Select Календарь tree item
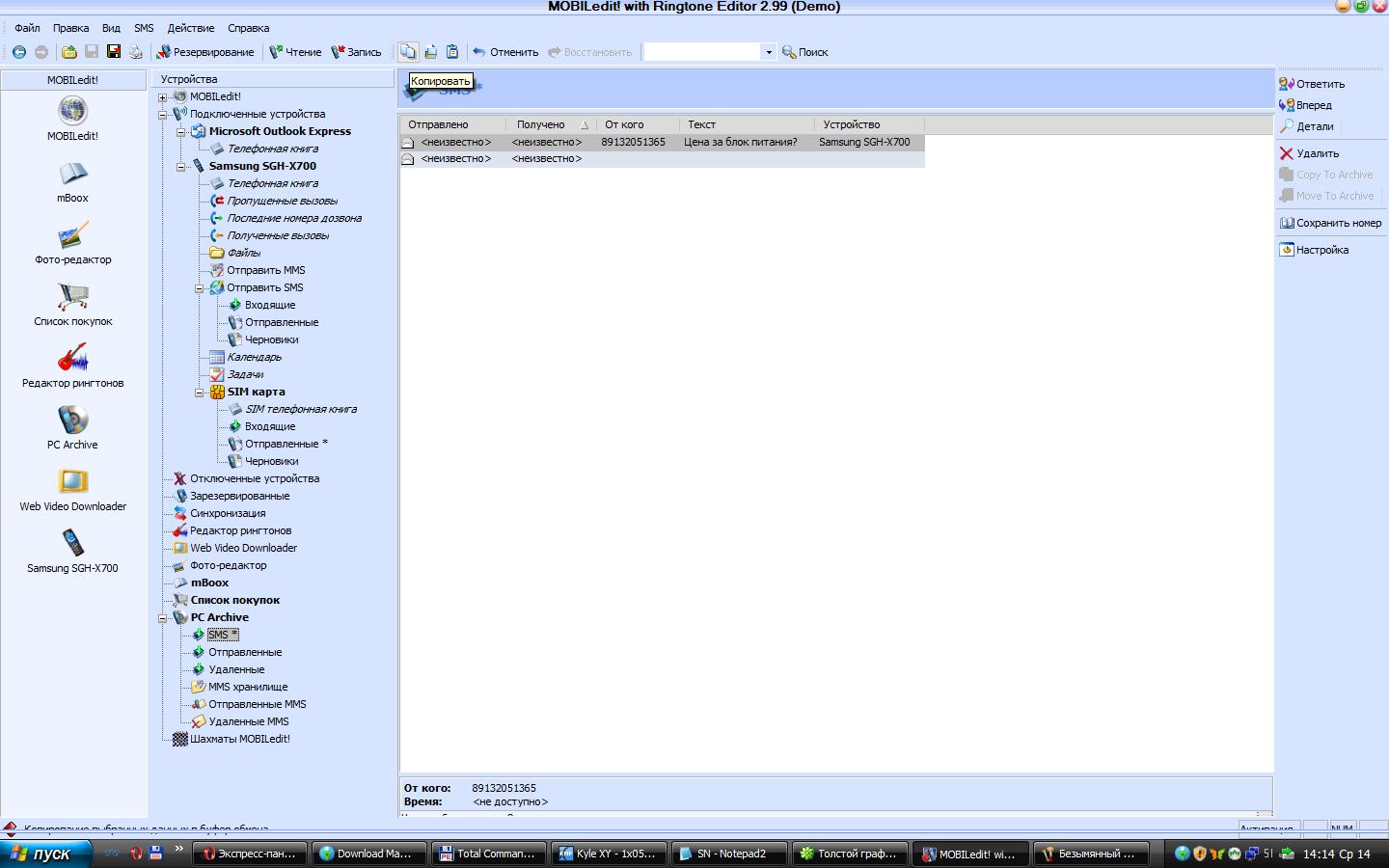 pyautogui.click(x=254, y=357)
